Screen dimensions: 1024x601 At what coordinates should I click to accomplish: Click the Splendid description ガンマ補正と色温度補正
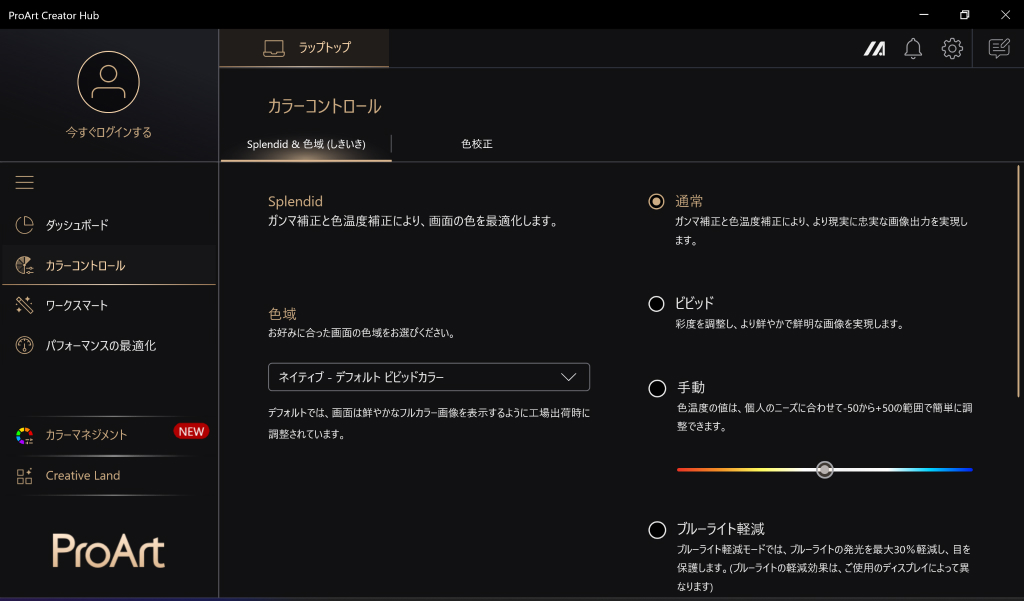pos(414,221)
